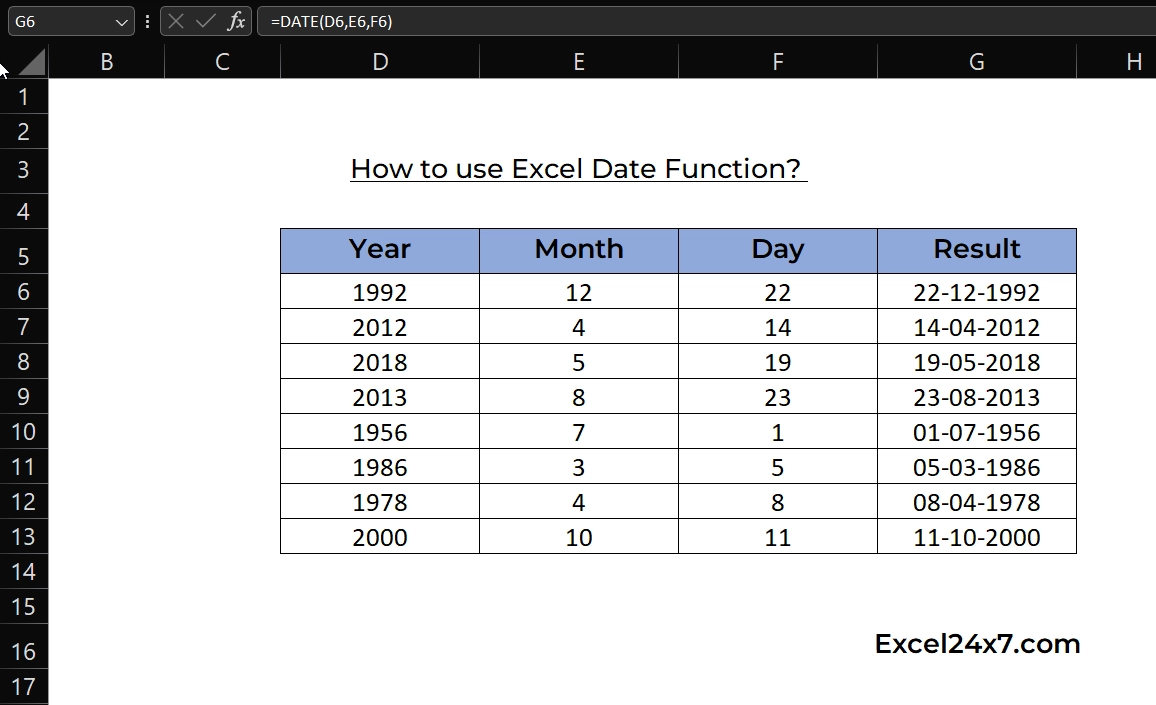Select day cell 19 in row 8

(x=778, y=361)
